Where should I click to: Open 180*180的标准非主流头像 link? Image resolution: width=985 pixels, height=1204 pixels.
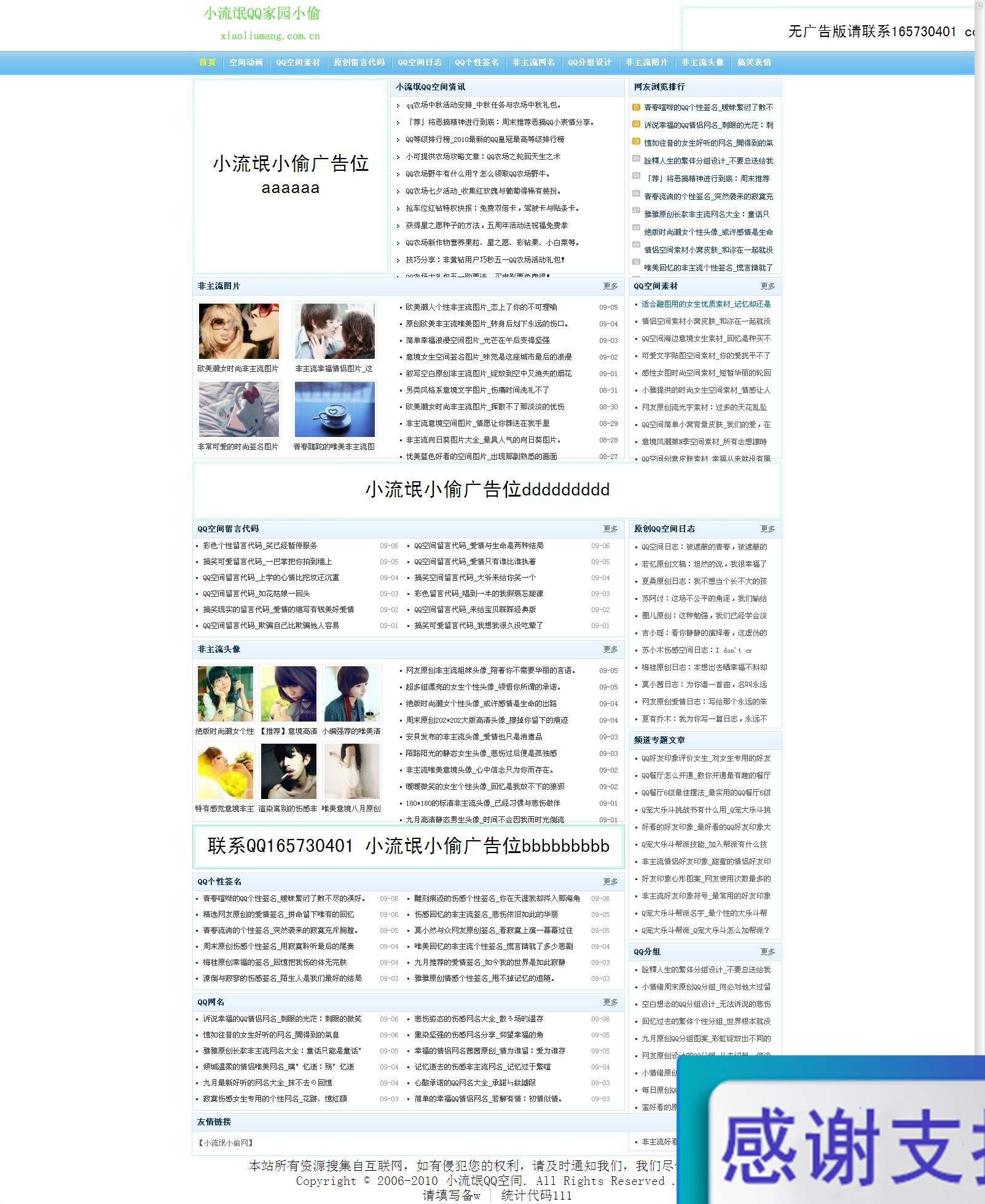pyautogui.click(x=483, y=803)
